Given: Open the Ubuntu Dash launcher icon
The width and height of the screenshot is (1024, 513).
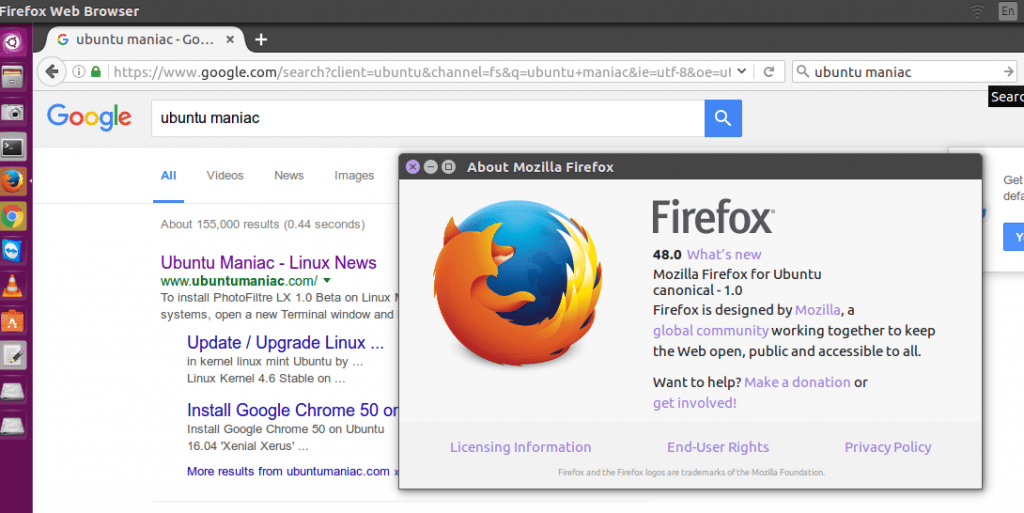Looking at the screenshot, I should click(12, 43).
